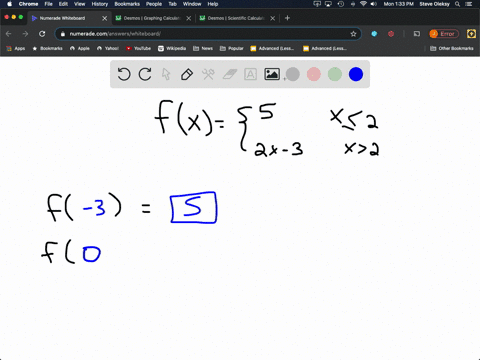The height and width of the screenshot is (360, 480).
Task: Click the Bluetooth icon in menu bar
Action: click(353, 4)
